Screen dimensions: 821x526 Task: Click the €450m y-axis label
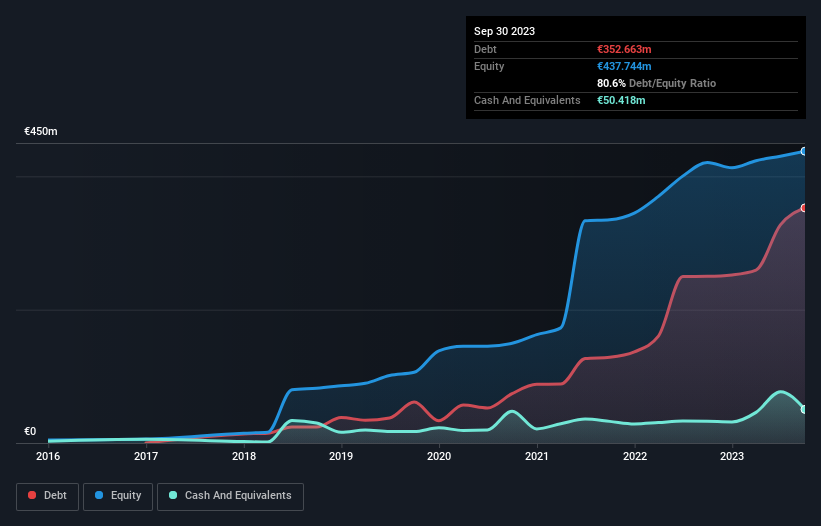click(x=41, y=131)
